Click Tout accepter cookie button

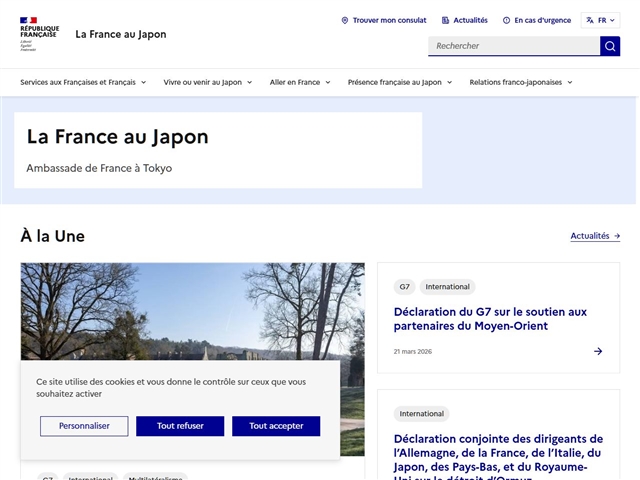[x=276, y=426]
